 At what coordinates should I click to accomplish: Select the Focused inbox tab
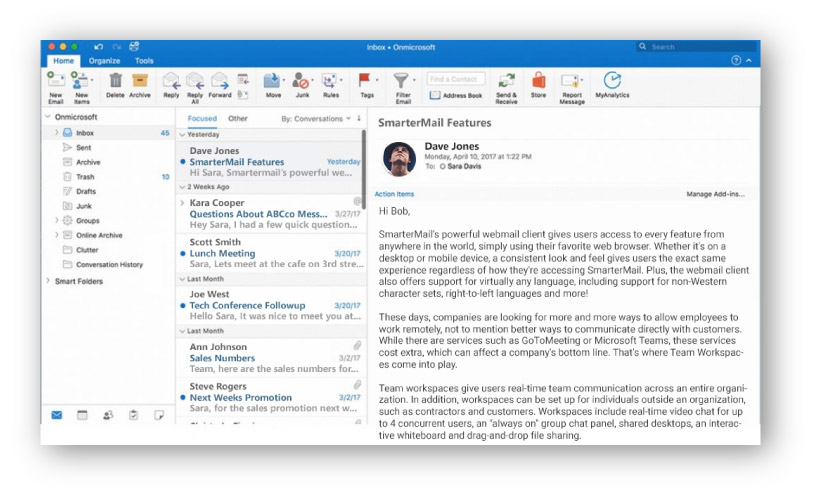tap(202, 119)
